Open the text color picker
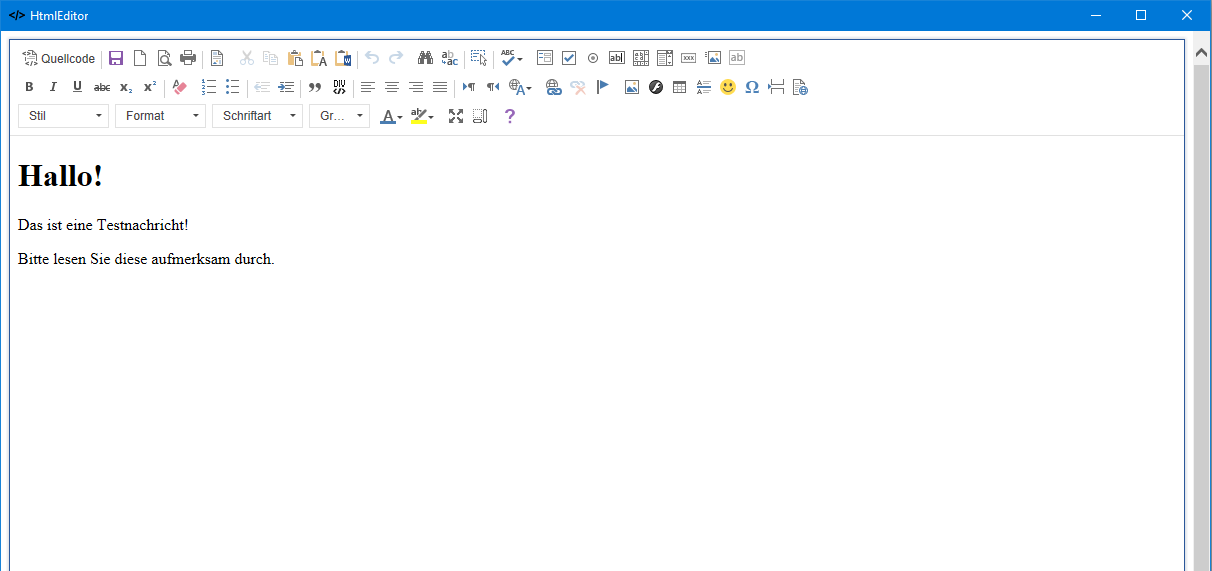 pyautogui.click(x=390, y=116)
